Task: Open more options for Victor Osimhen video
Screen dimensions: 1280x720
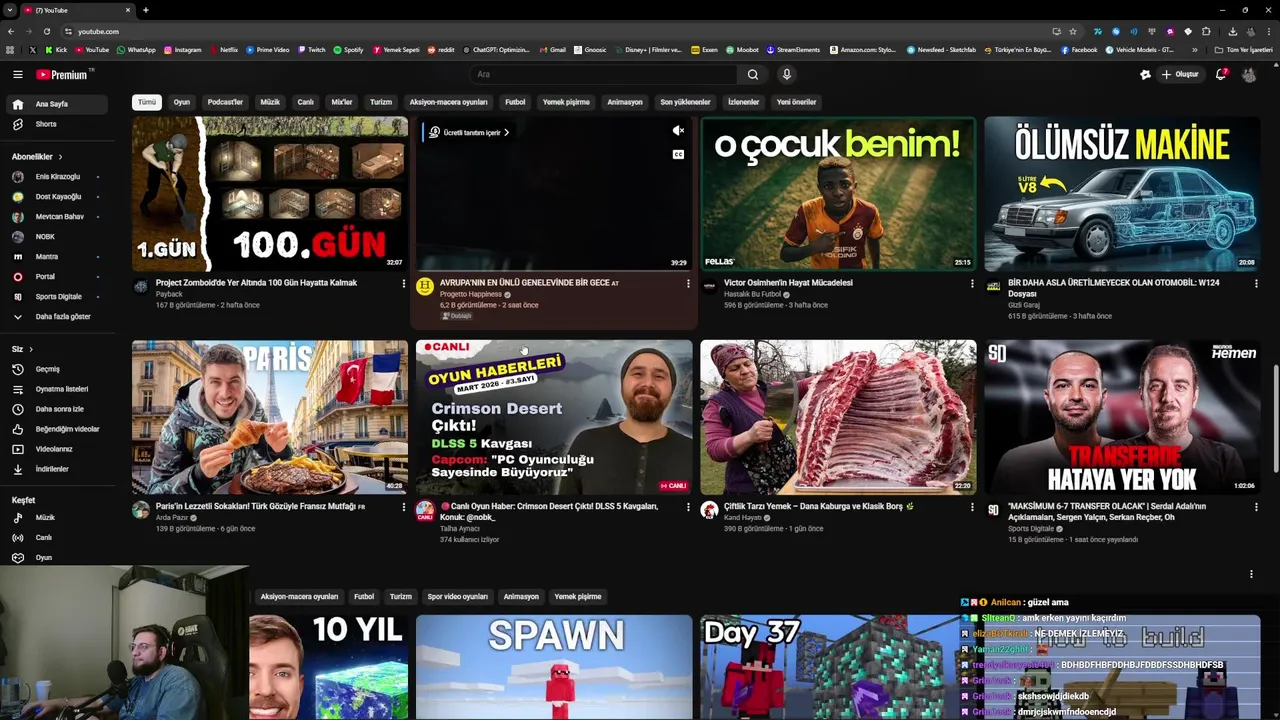Action: 972,284
